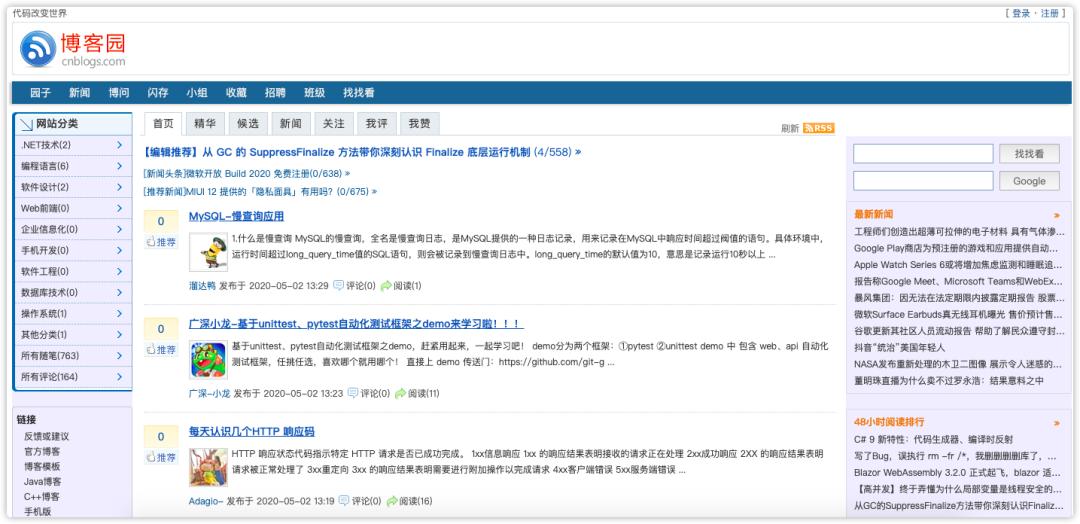1080x524 pixels.
Task: Open the 新闻 item in blue nav bar
Action: pos(79,92)
